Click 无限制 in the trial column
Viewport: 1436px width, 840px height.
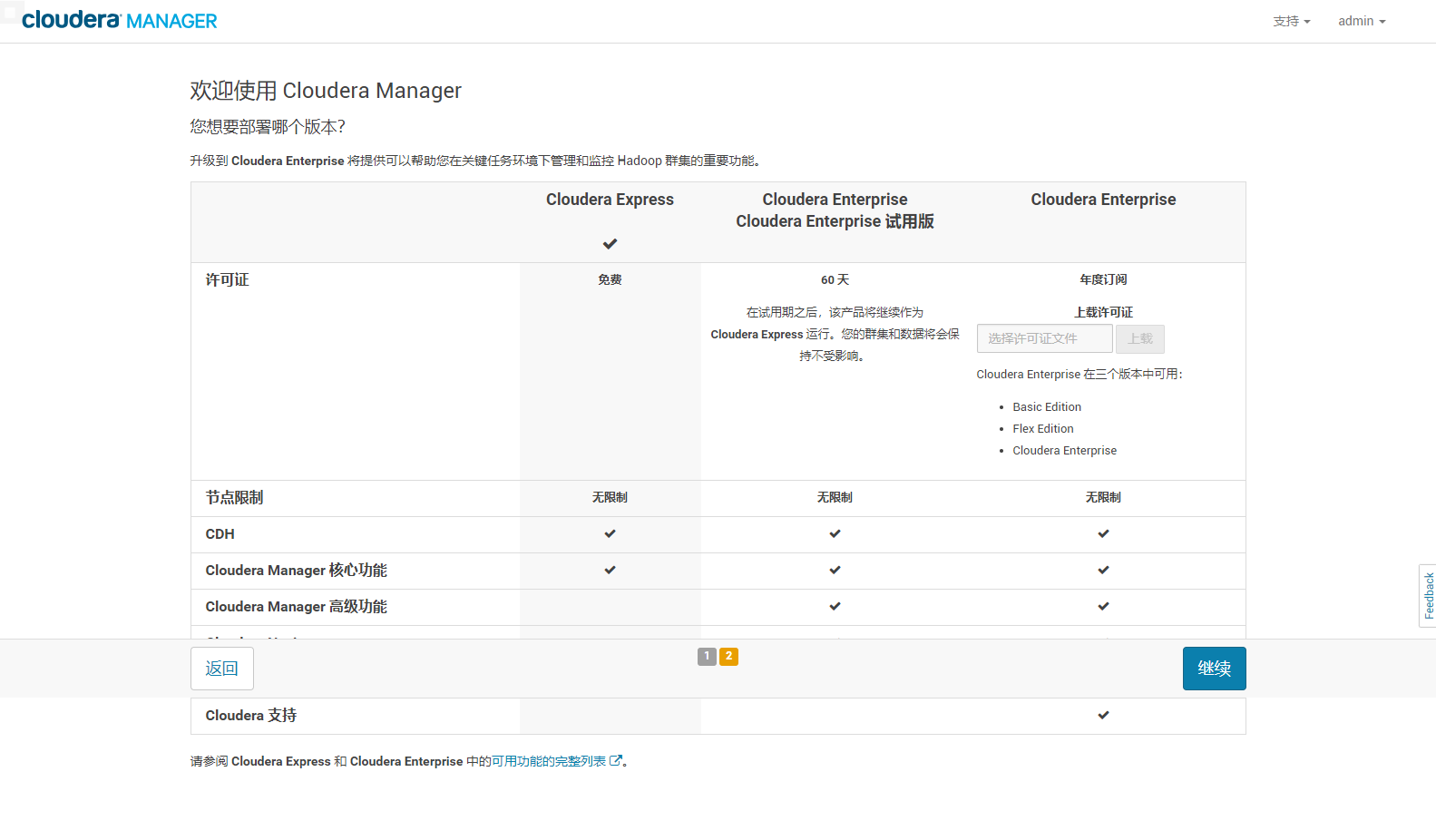835,497
